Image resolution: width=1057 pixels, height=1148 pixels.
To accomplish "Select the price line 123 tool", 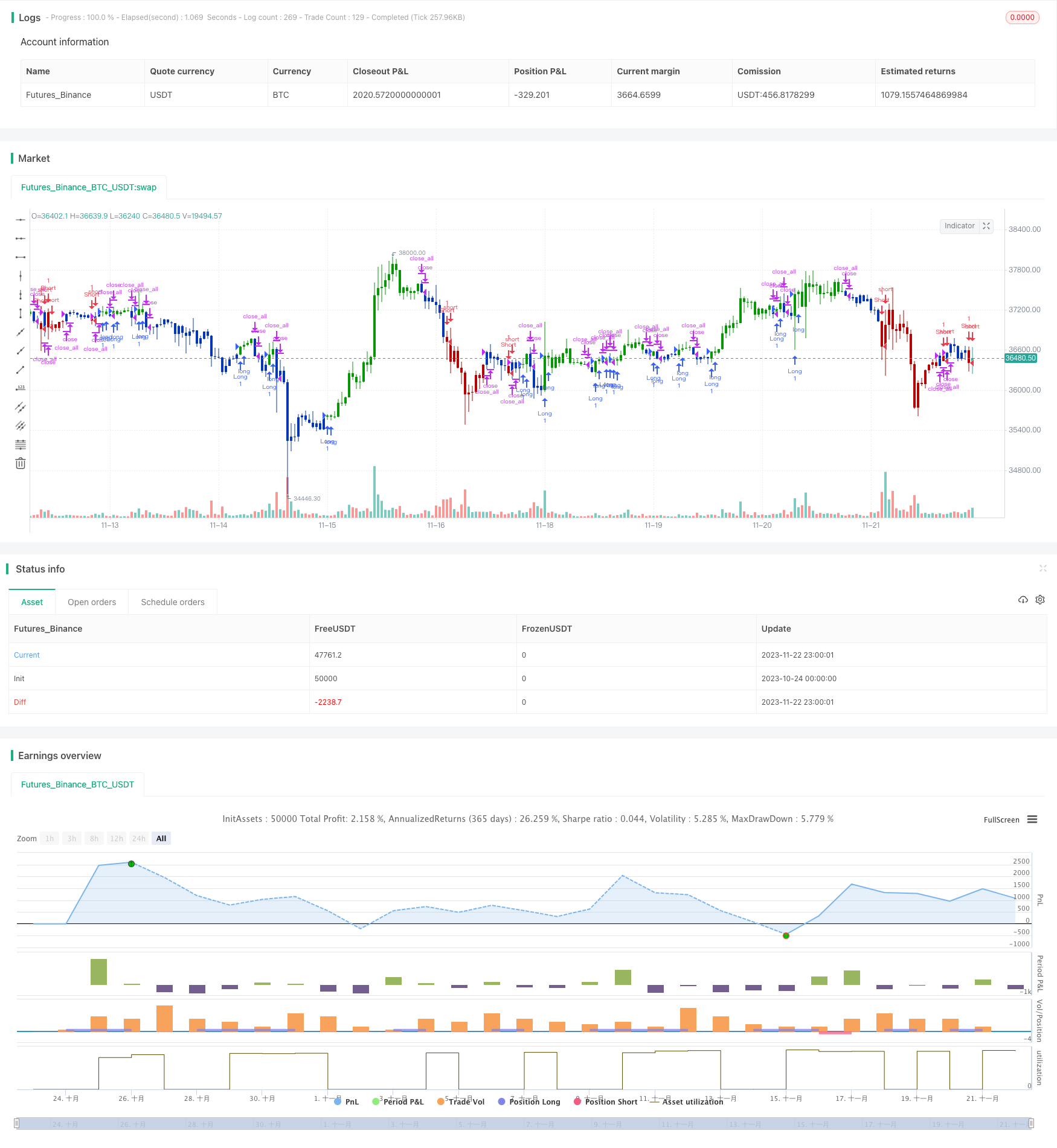I will pyautogui.click(x=21, y=388).
